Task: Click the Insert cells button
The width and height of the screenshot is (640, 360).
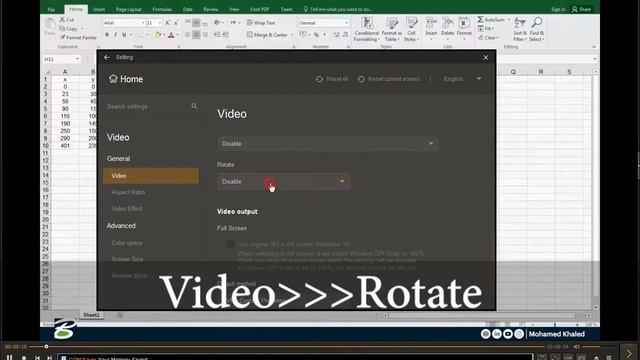Action: (431, 28)
